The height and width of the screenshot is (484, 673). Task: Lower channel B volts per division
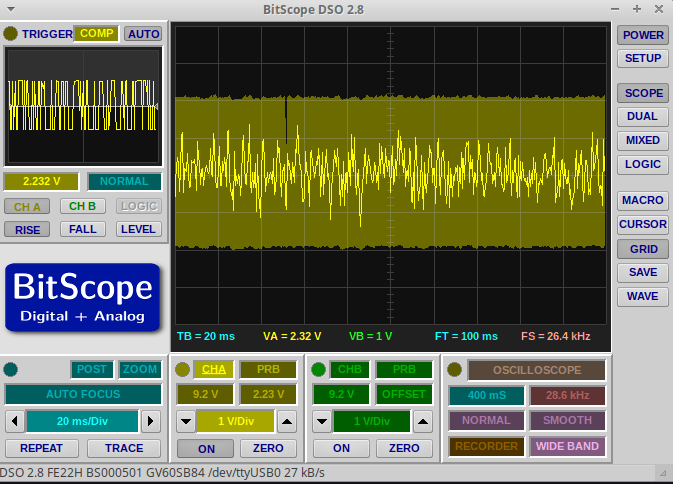[x=322, y=421]
